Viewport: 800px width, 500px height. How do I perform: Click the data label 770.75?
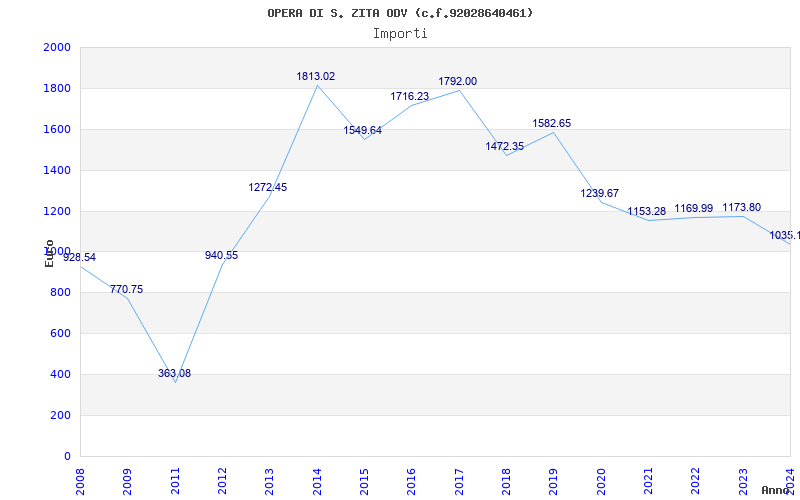[127, 290]
